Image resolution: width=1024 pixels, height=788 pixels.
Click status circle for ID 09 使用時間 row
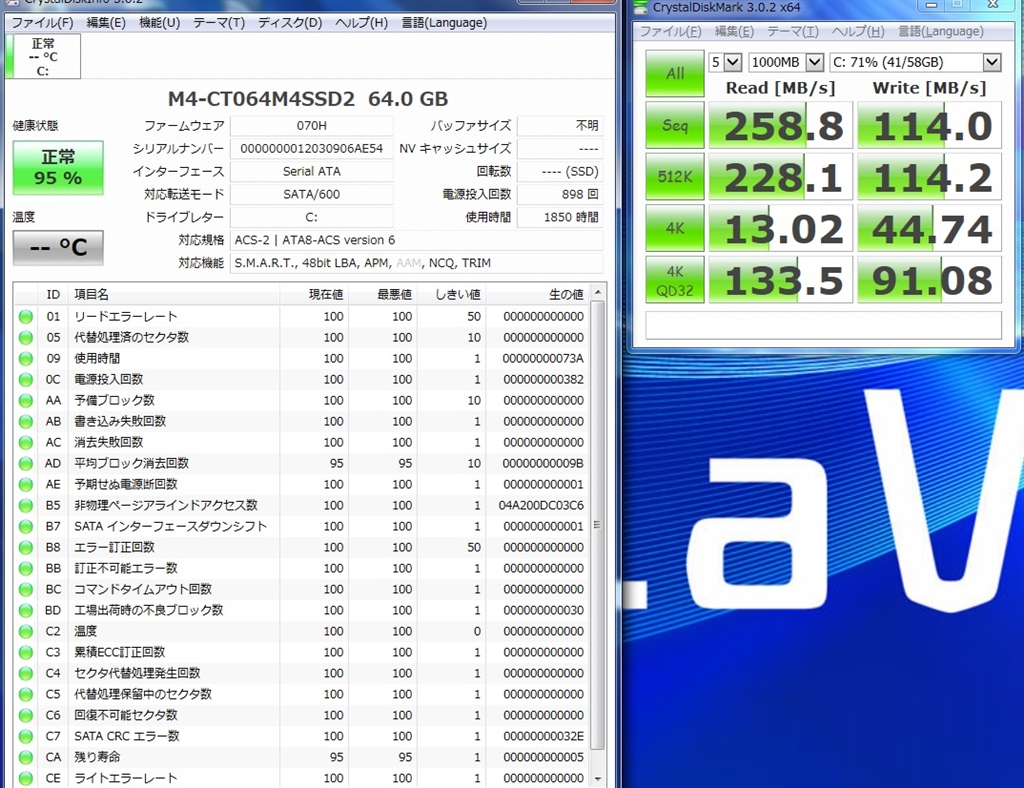tap(25, 358)
